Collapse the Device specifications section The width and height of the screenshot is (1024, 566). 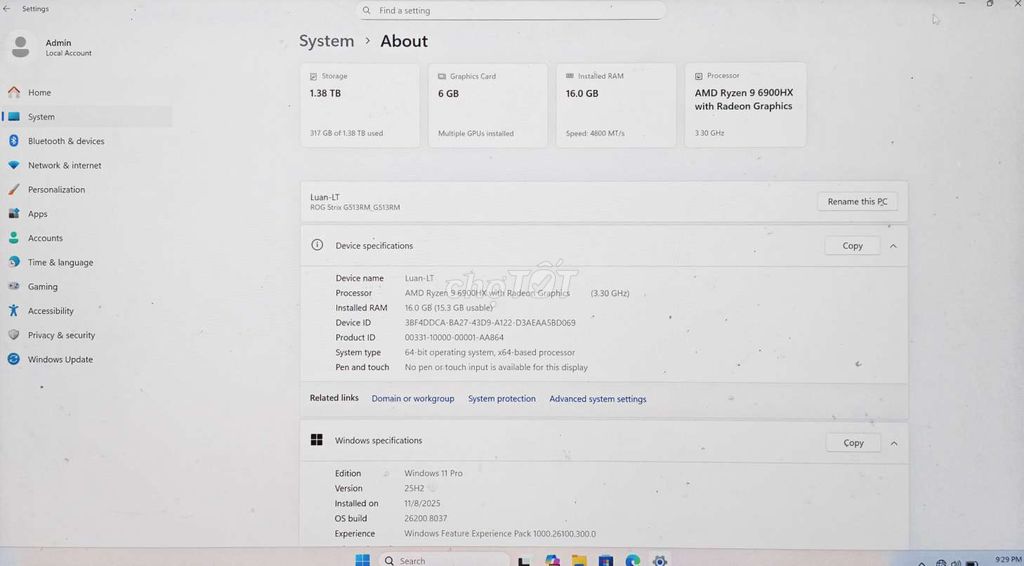893,246
